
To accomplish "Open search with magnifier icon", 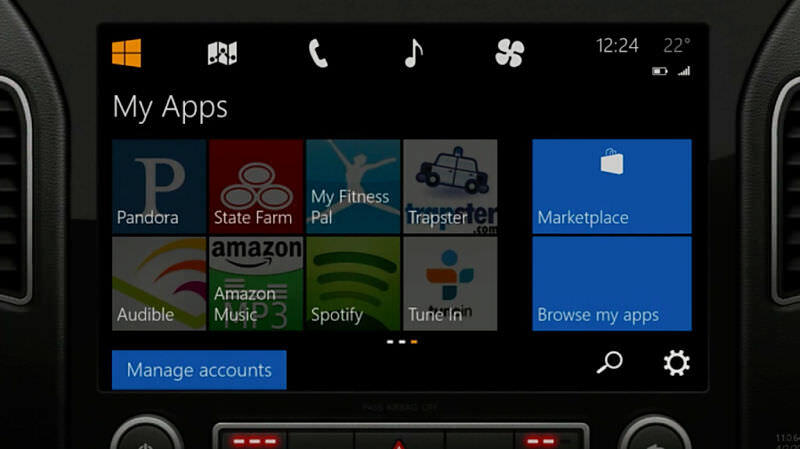I will tap(610, 363).
